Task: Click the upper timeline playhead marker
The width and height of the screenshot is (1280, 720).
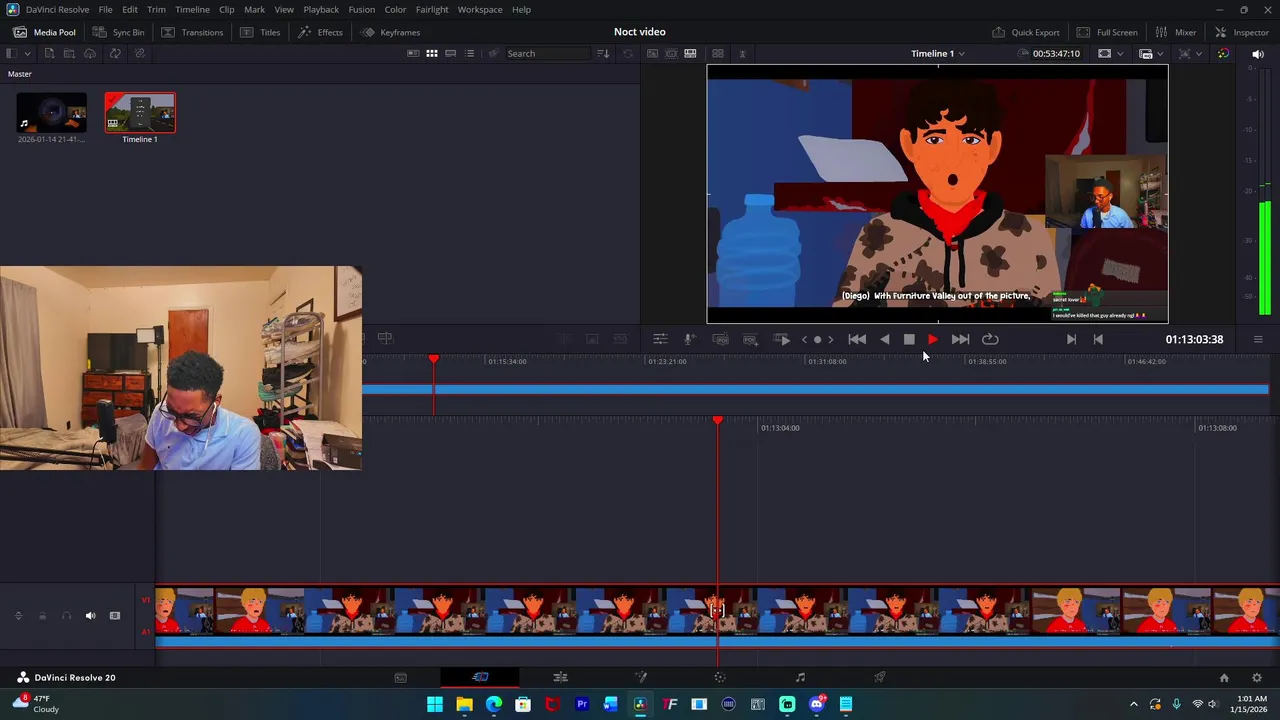Action: (x=433, y=358)
